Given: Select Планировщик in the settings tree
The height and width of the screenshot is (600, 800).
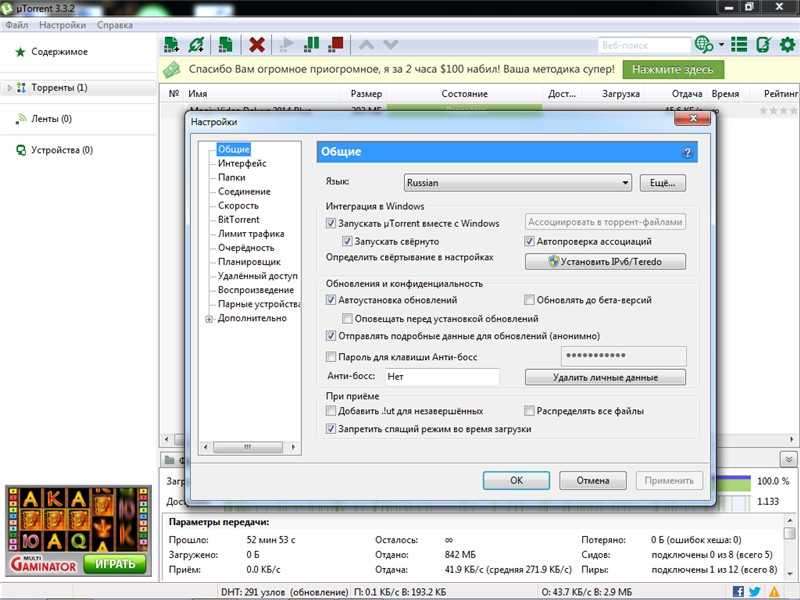Looking at the screenshot, I should pos(249,262).
